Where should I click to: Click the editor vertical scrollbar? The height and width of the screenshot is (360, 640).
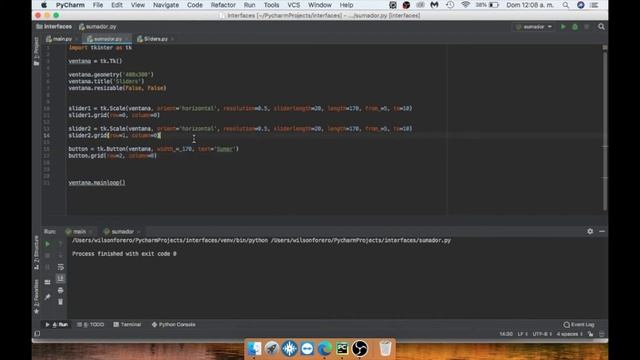[605, 130]
